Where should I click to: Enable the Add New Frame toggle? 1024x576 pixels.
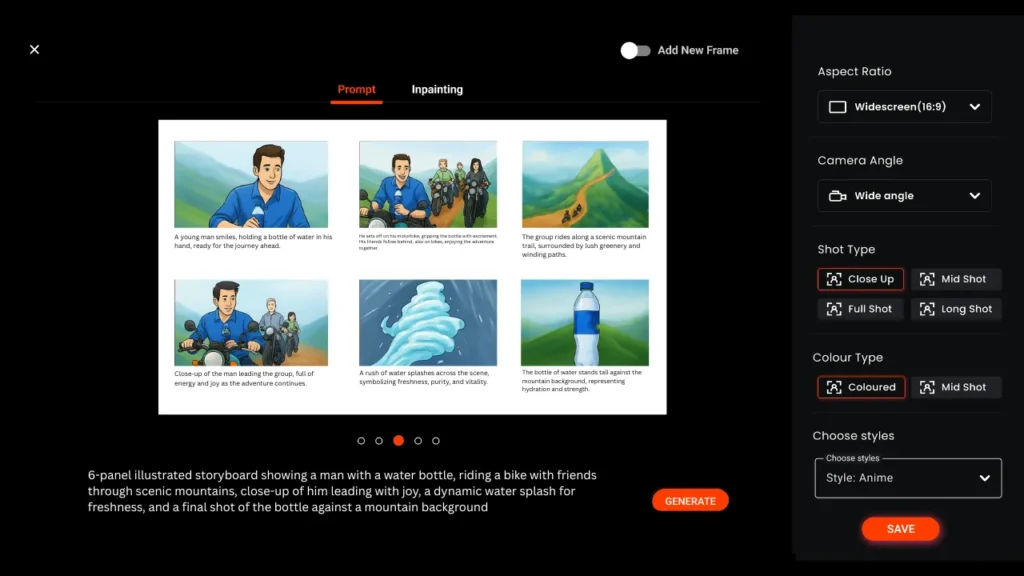(x=636, y=48)
